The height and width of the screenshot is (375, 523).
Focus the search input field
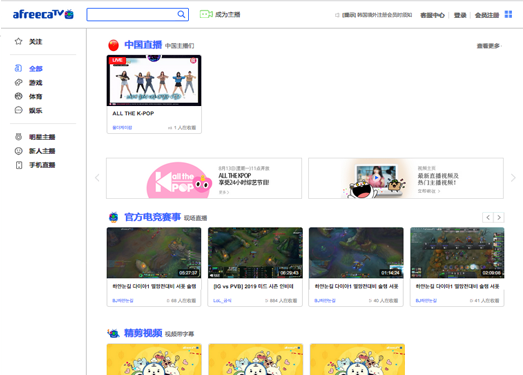pos(137,14)
